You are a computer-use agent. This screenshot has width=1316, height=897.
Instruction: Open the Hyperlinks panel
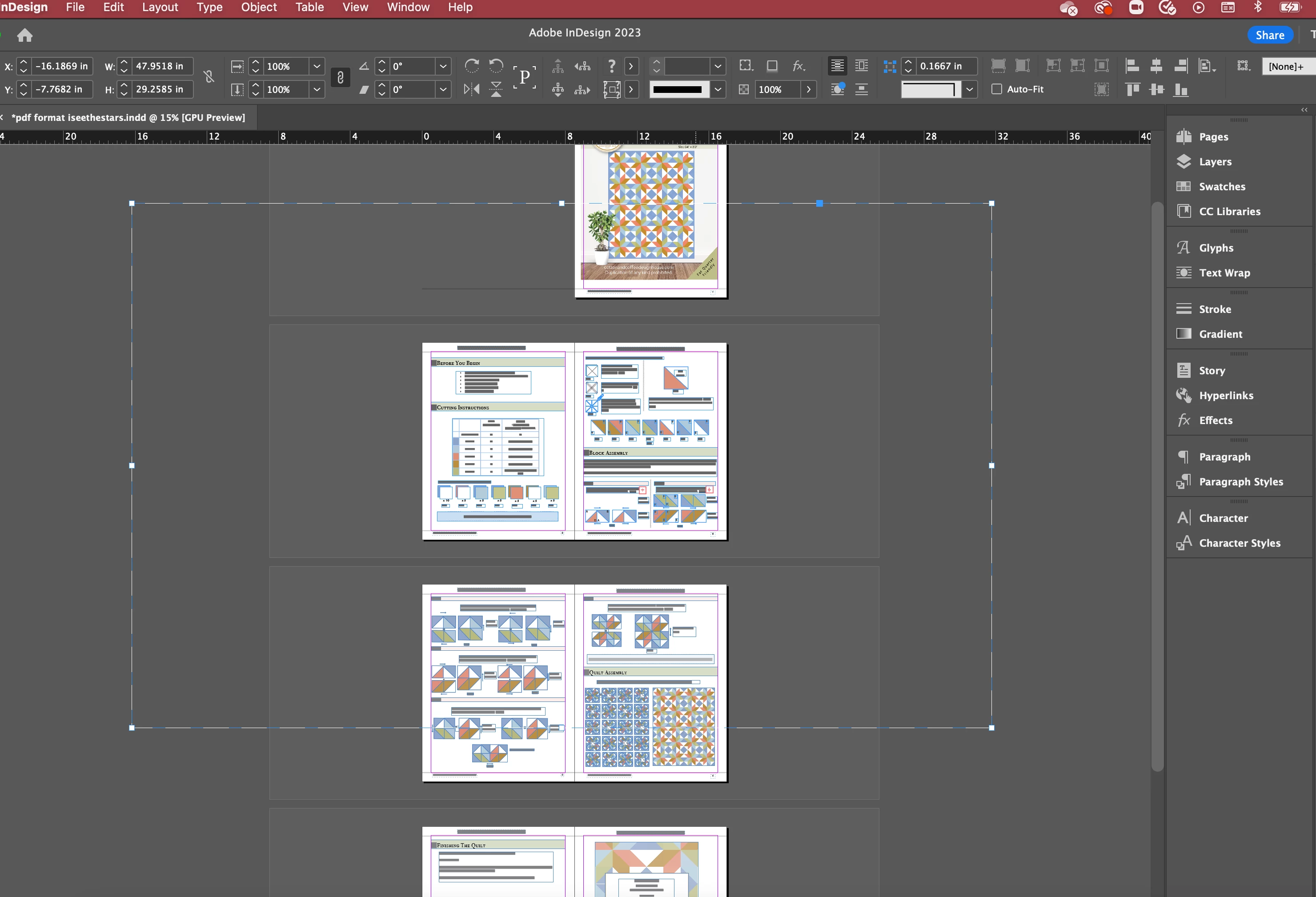coord(1225,395)
